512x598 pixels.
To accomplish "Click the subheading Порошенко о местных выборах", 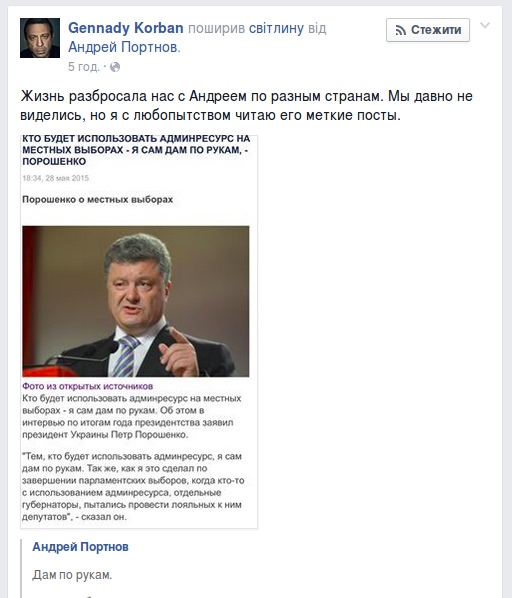I will coord(98,199).
